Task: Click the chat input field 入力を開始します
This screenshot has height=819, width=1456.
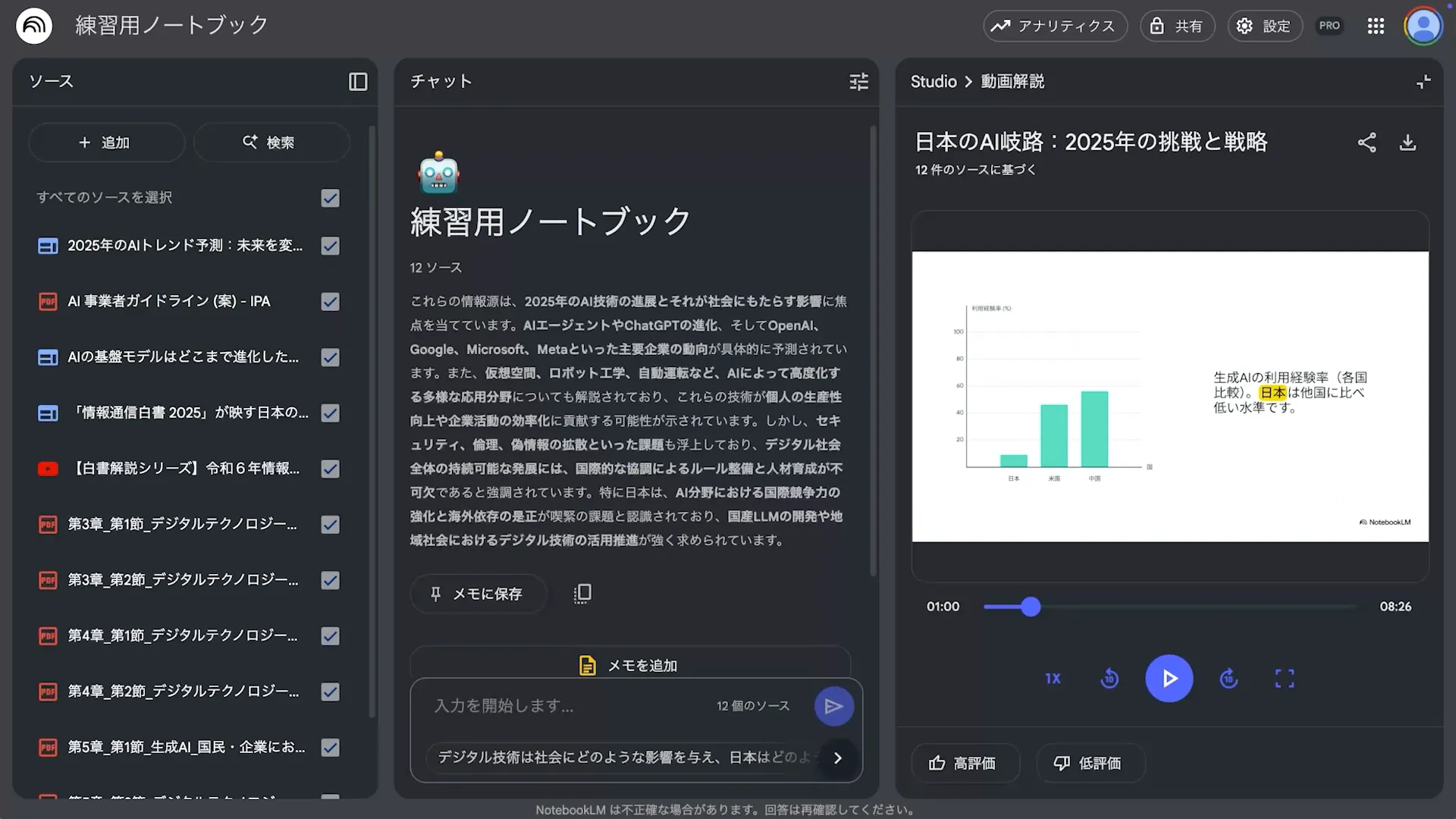Action: click(569, 705)
